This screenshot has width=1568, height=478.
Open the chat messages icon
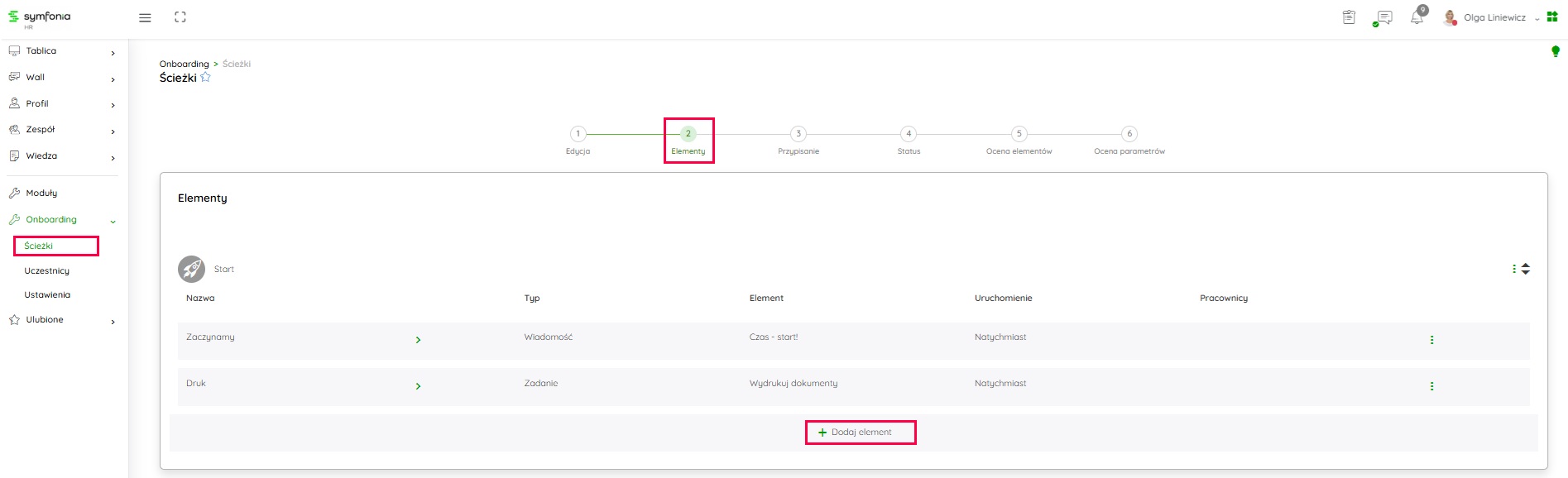(1383, 17)
